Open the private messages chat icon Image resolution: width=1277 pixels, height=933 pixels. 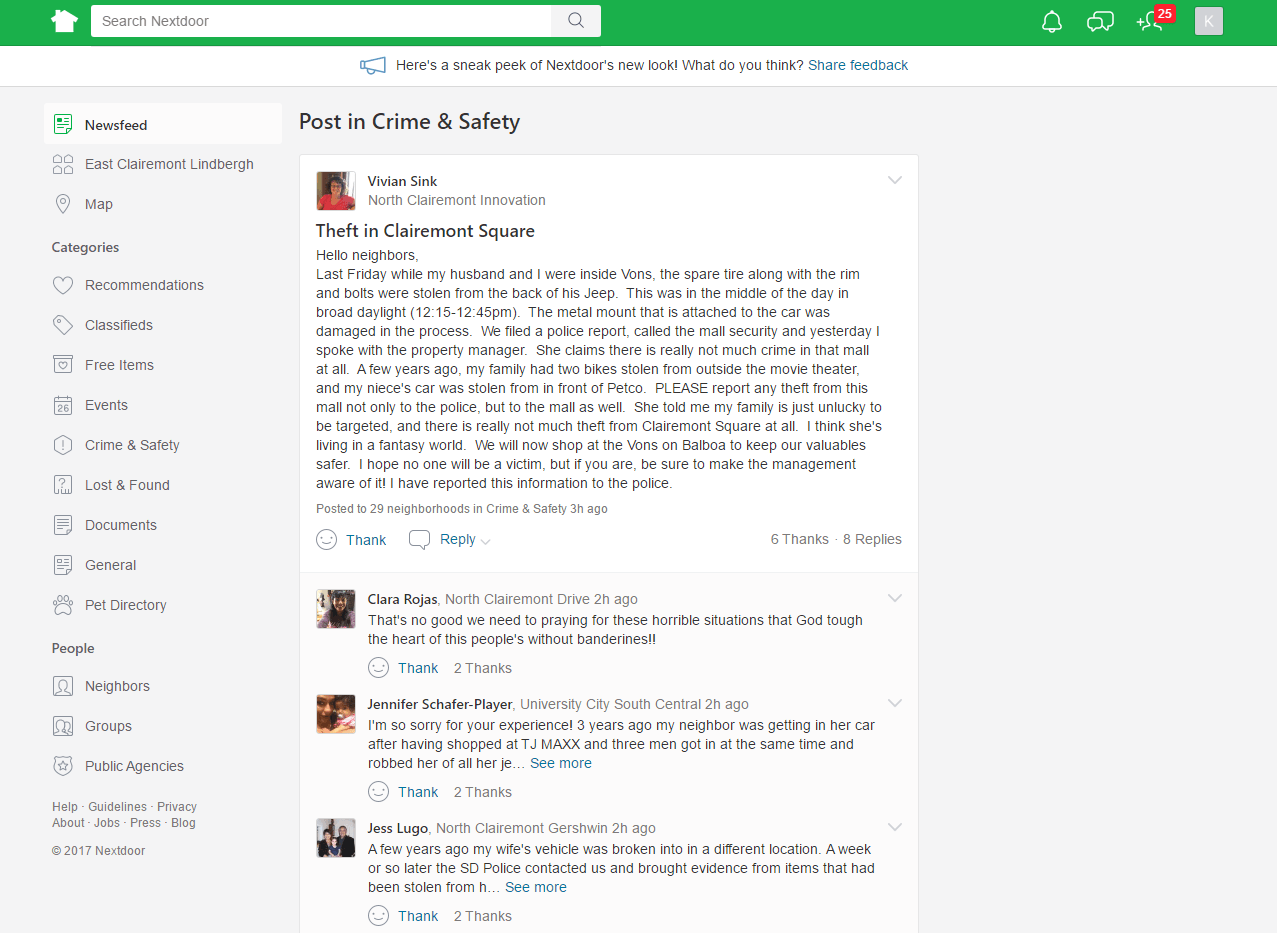1100,21
